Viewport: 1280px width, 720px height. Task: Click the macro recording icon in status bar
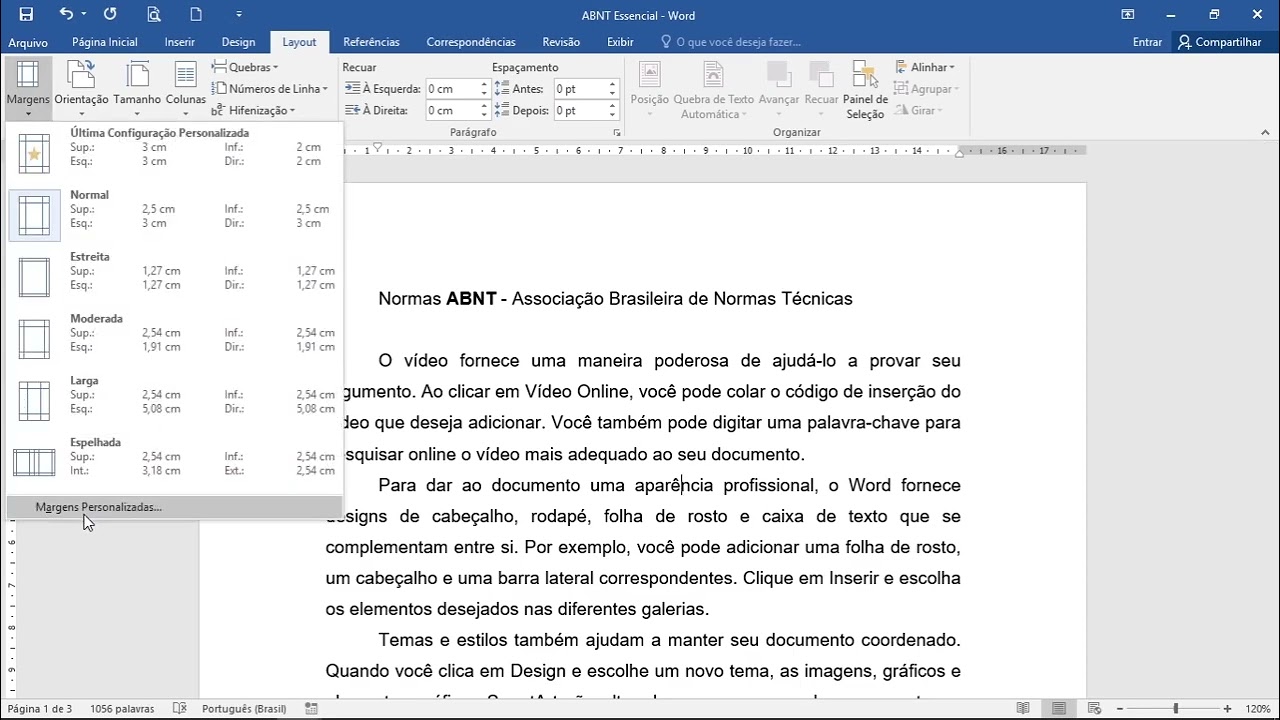click(312, 709)
